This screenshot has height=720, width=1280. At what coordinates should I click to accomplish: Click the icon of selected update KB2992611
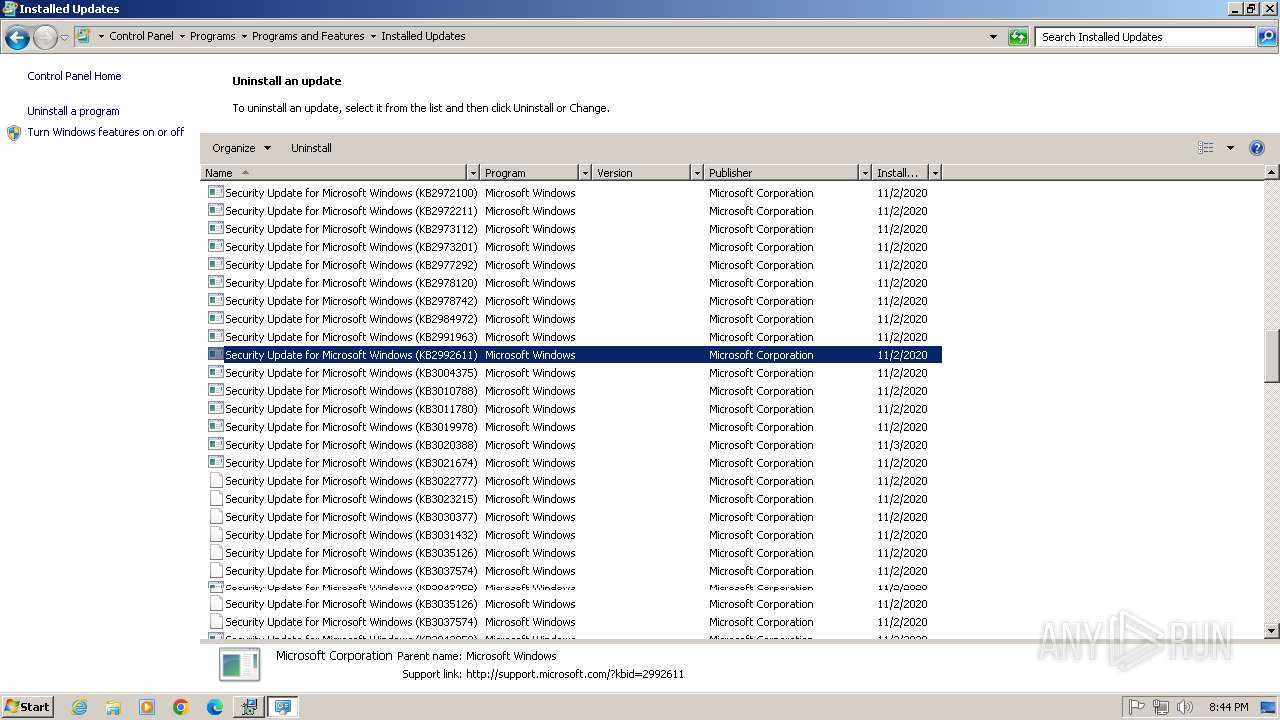[215, 354]
